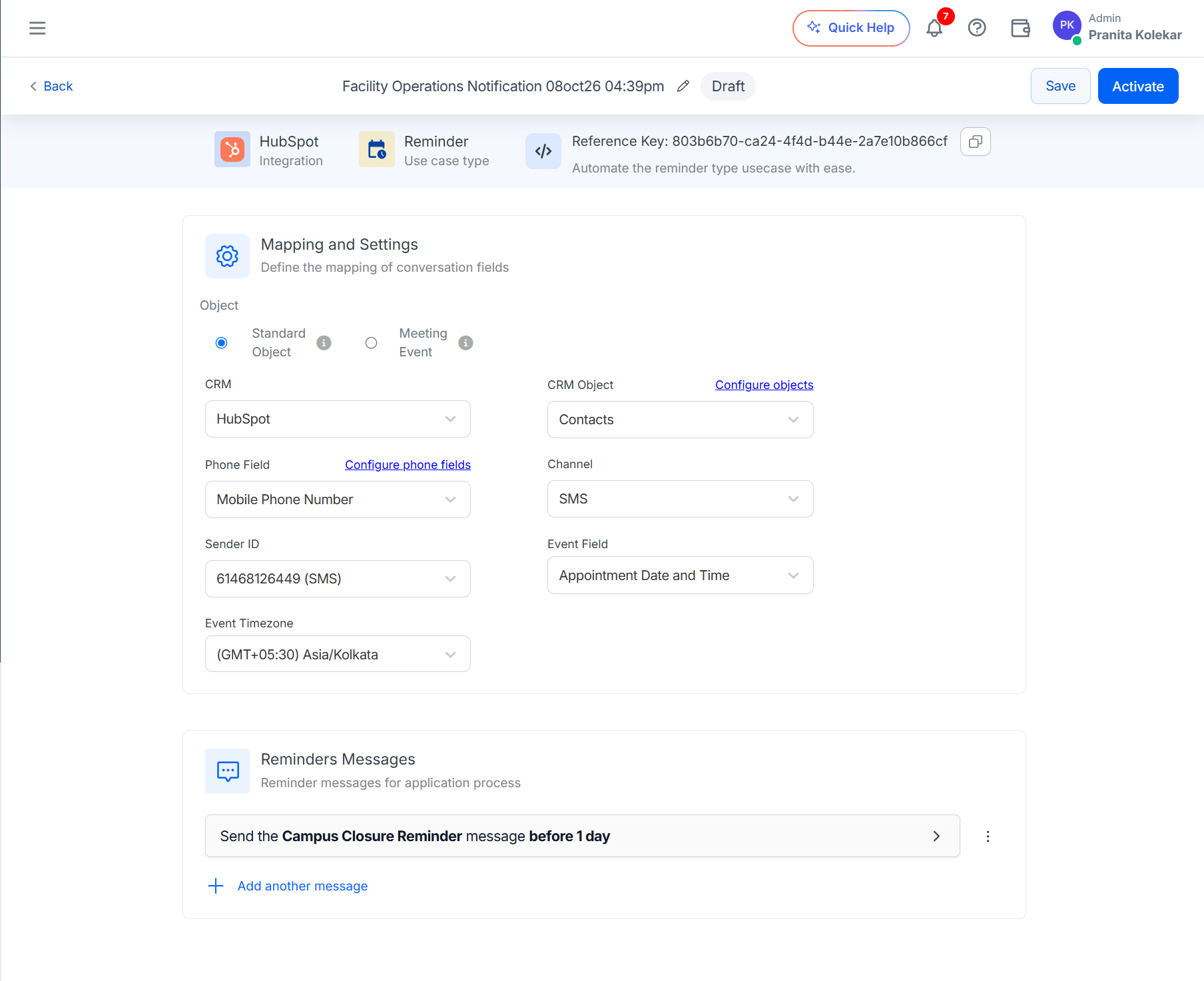Open the CRM Object dropdown showing Contacts

click(680, 420)
